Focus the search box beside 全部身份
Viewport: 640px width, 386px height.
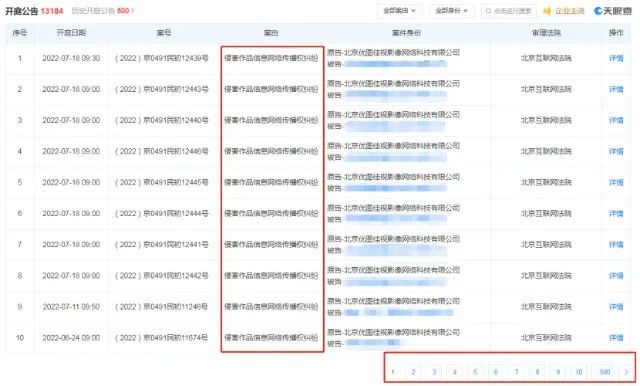tap(509, 11)
